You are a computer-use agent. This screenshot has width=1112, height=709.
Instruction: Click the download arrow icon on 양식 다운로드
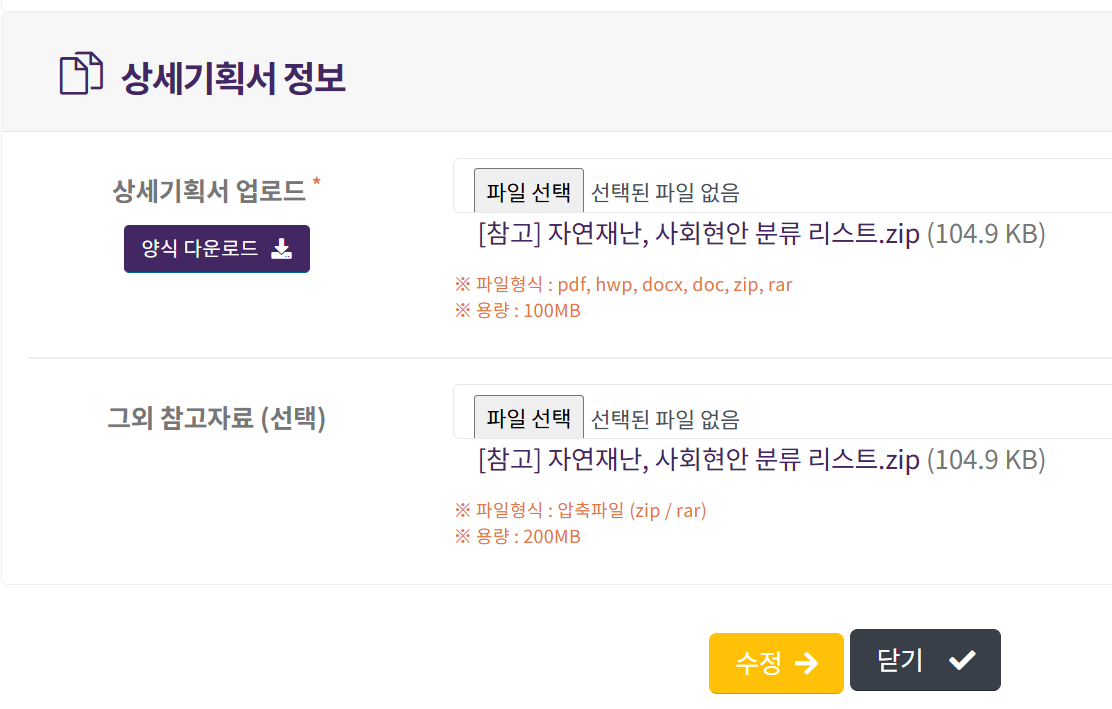(x=282, y=249)
